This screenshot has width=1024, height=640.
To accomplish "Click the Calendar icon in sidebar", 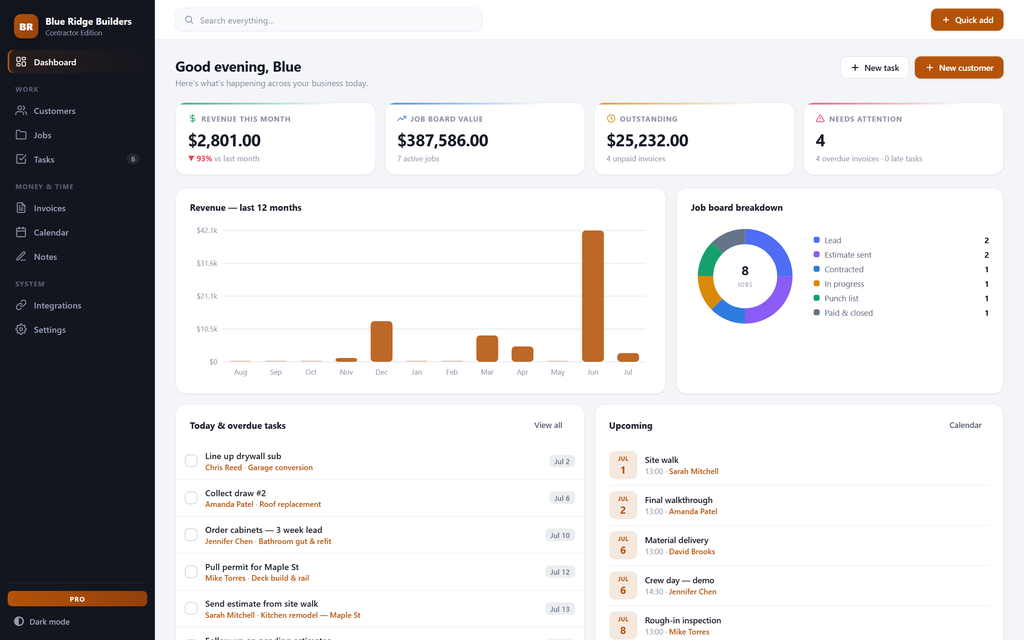I will [21, 232].
